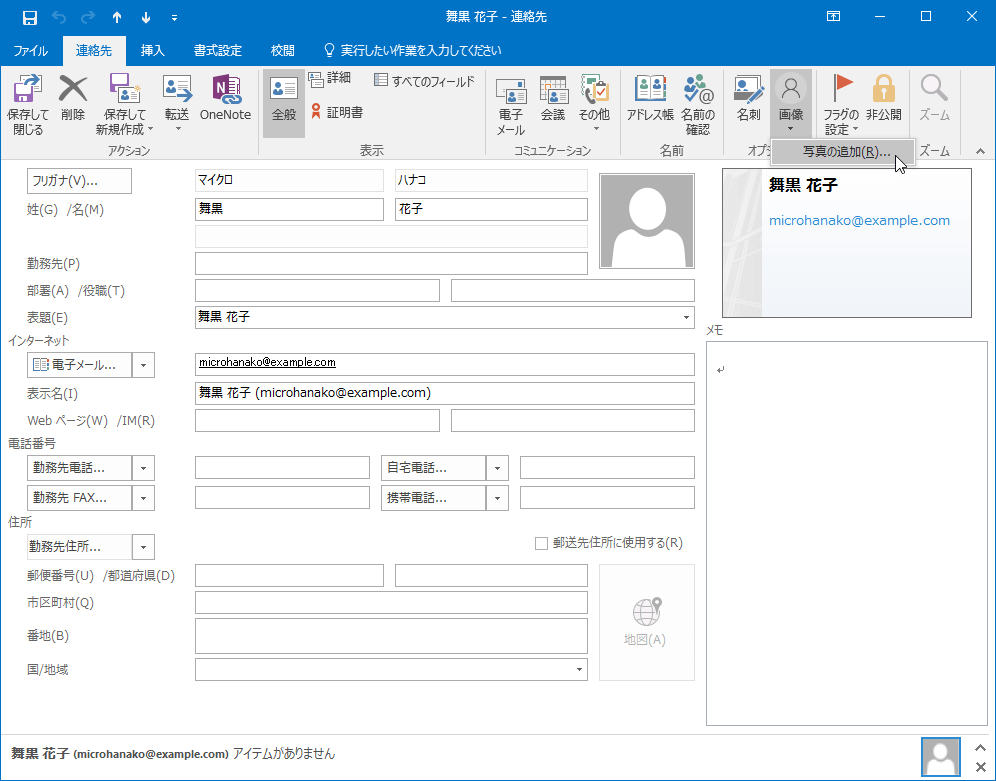Open the Country/Region dropdown list
This screenshot has height=781, width=996.
(x=579, y=669)
